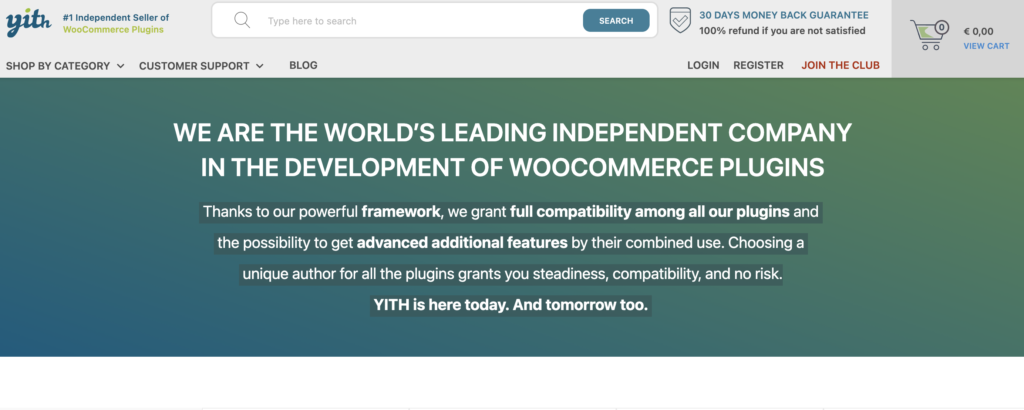
Task: Open the CUSTOMER SUPPORT menu
Action: pos(201,66)
